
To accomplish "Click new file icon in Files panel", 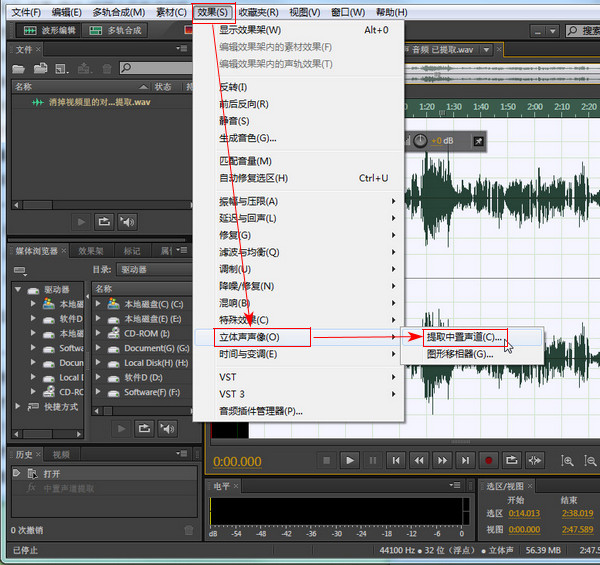I will tap(62, 69).
